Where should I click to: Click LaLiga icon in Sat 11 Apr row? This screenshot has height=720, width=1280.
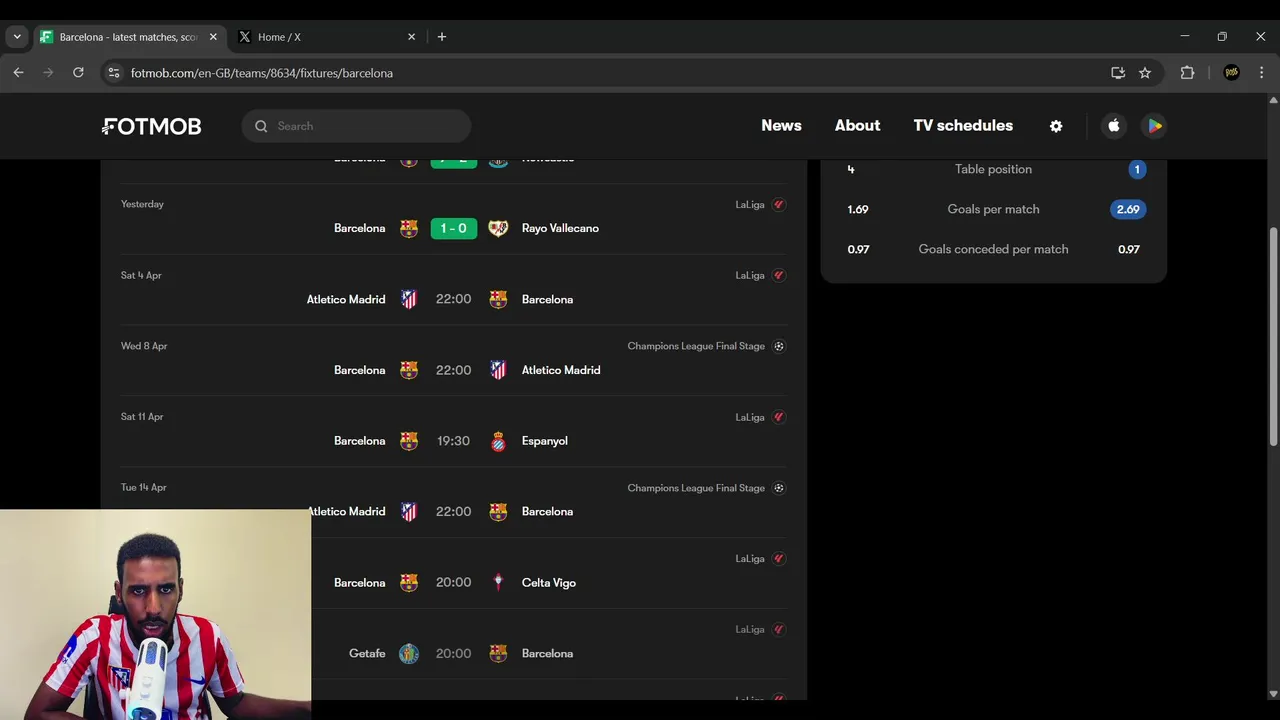point(779,417)
